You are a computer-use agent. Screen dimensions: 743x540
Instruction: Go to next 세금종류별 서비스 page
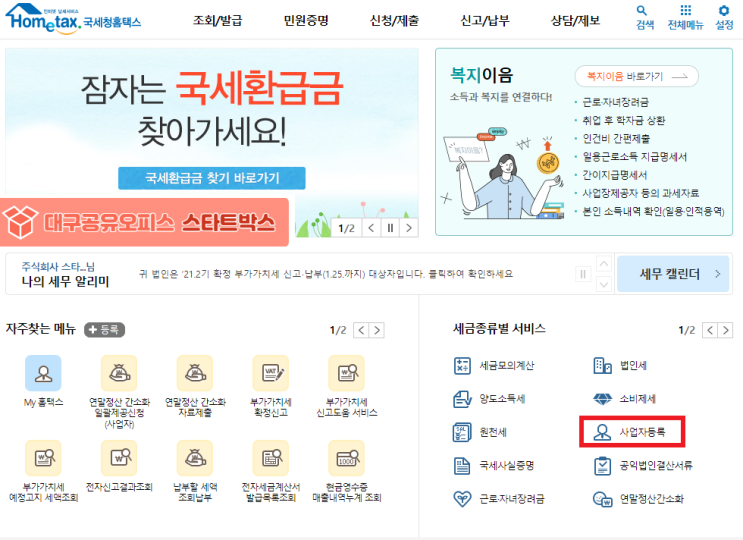725,330
